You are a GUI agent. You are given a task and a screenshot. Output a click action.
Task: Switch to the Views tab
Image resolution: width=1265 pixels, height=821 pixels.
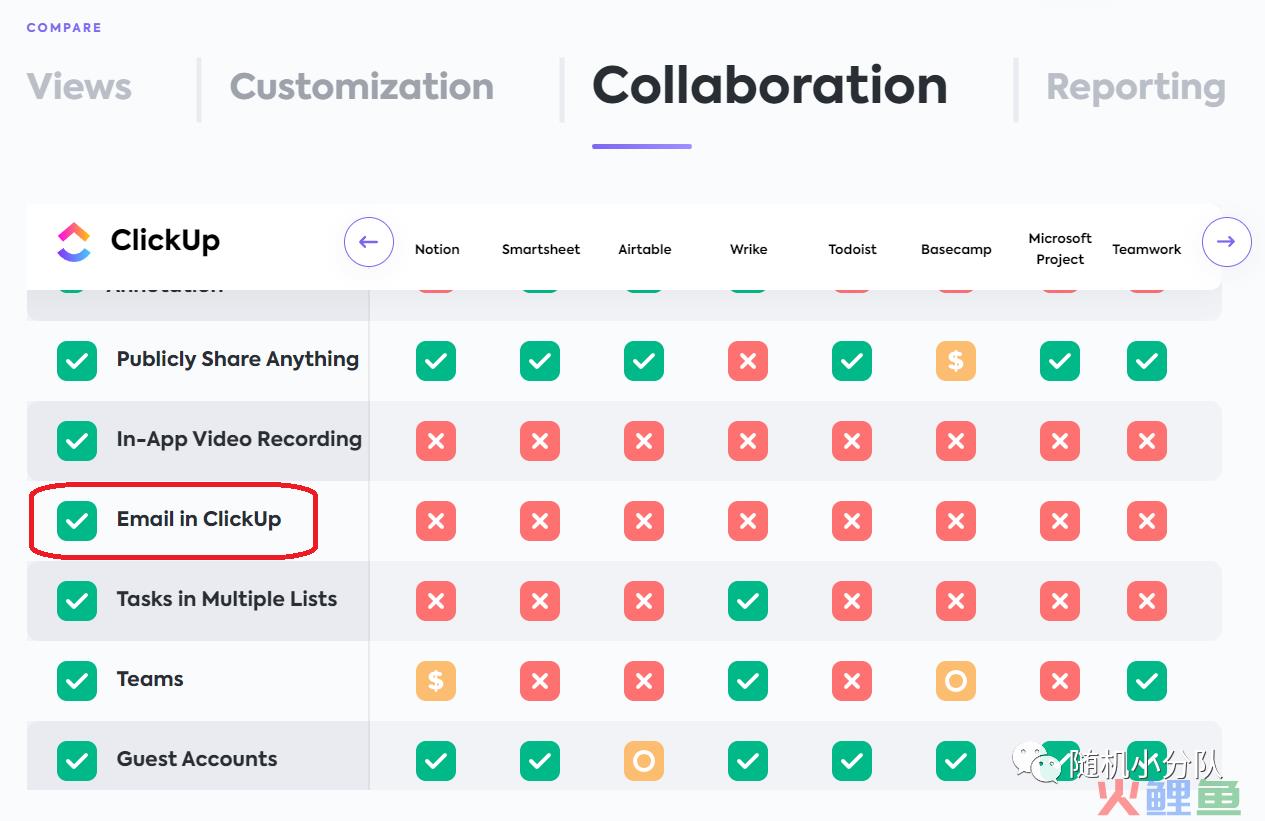pyautogui.click(x=79, y=87)
